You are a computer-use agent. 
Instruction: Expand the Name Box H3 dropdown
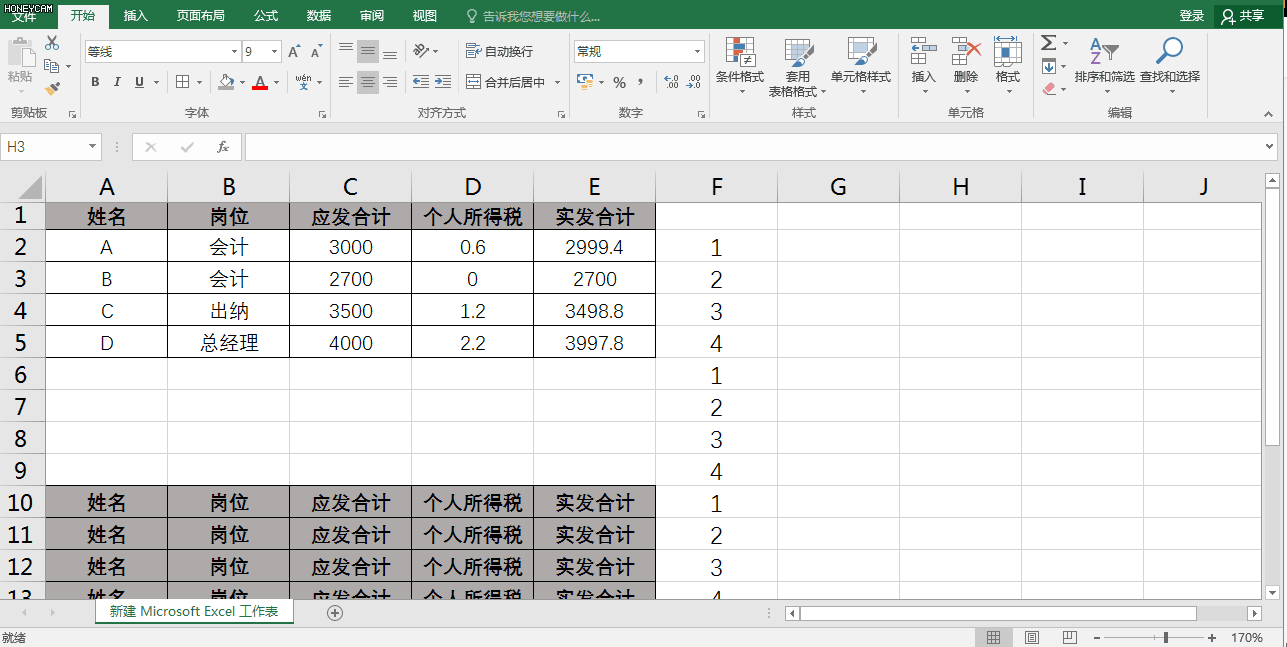pyautogui.click(x=93, y=147)
